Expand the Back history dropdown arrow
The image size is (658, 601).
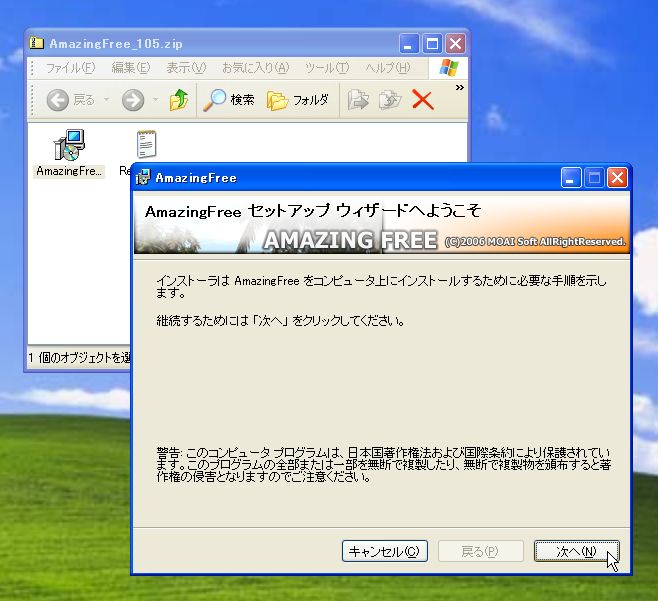(107, 100)
